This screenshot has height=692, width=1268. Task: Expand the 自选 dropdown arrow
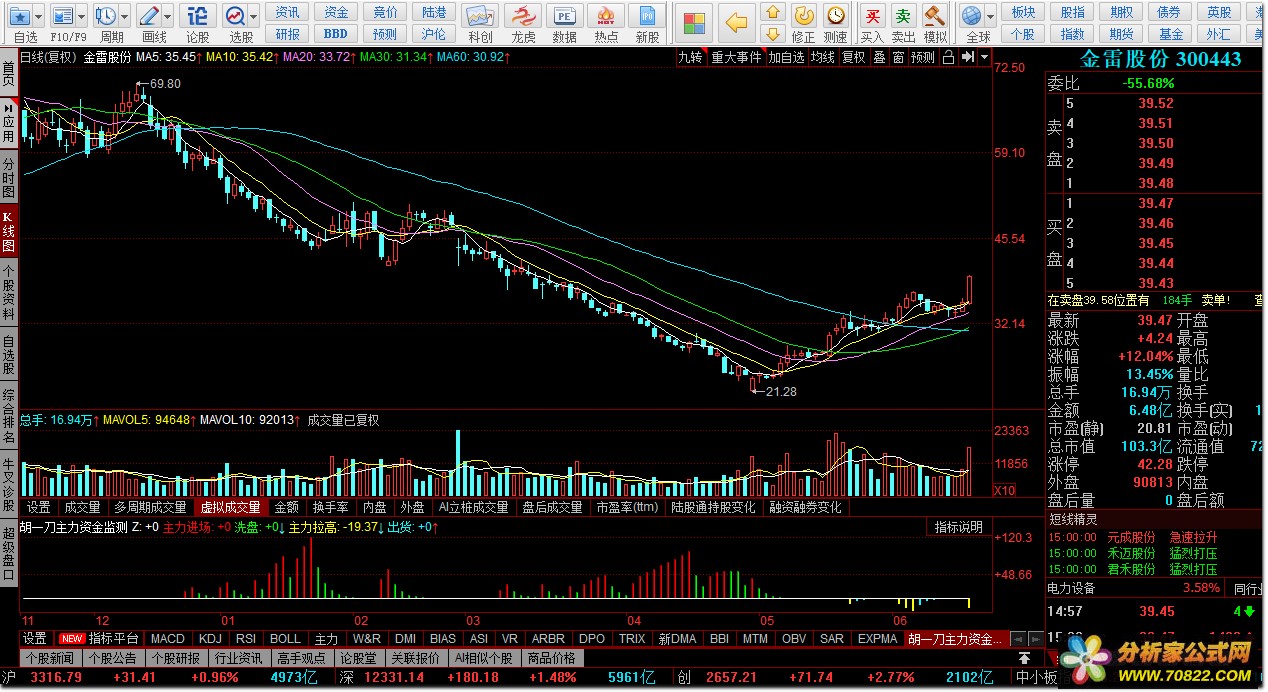click(x=39, y=17)
